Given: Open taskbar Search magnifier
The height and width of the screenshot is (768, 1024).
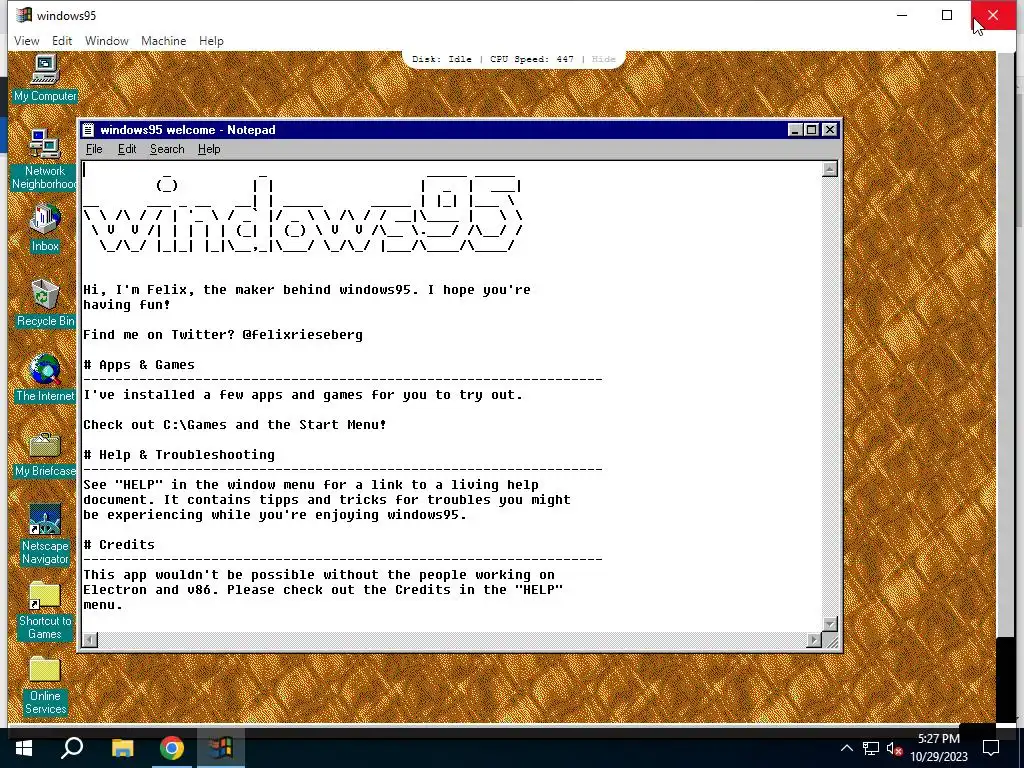Looking at the screenshot, I should (72, 748).
